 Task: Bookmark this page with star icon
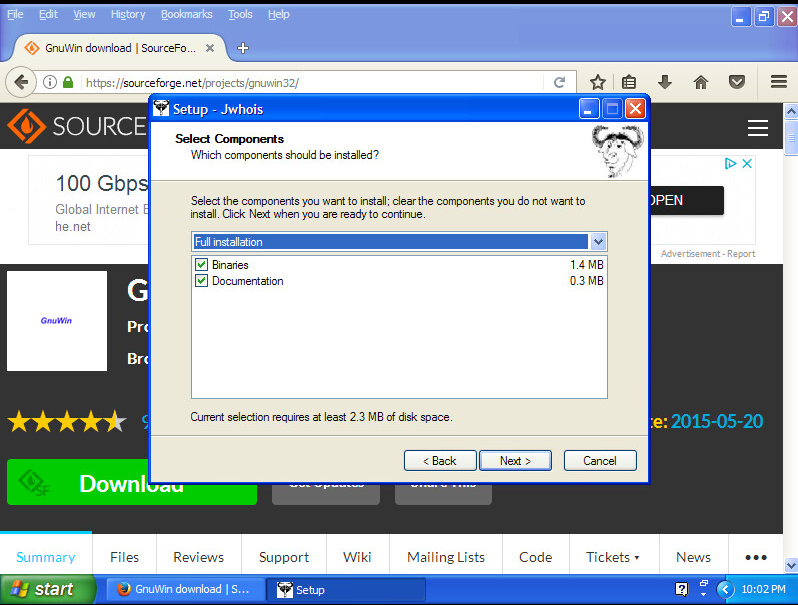pos(597,82)
